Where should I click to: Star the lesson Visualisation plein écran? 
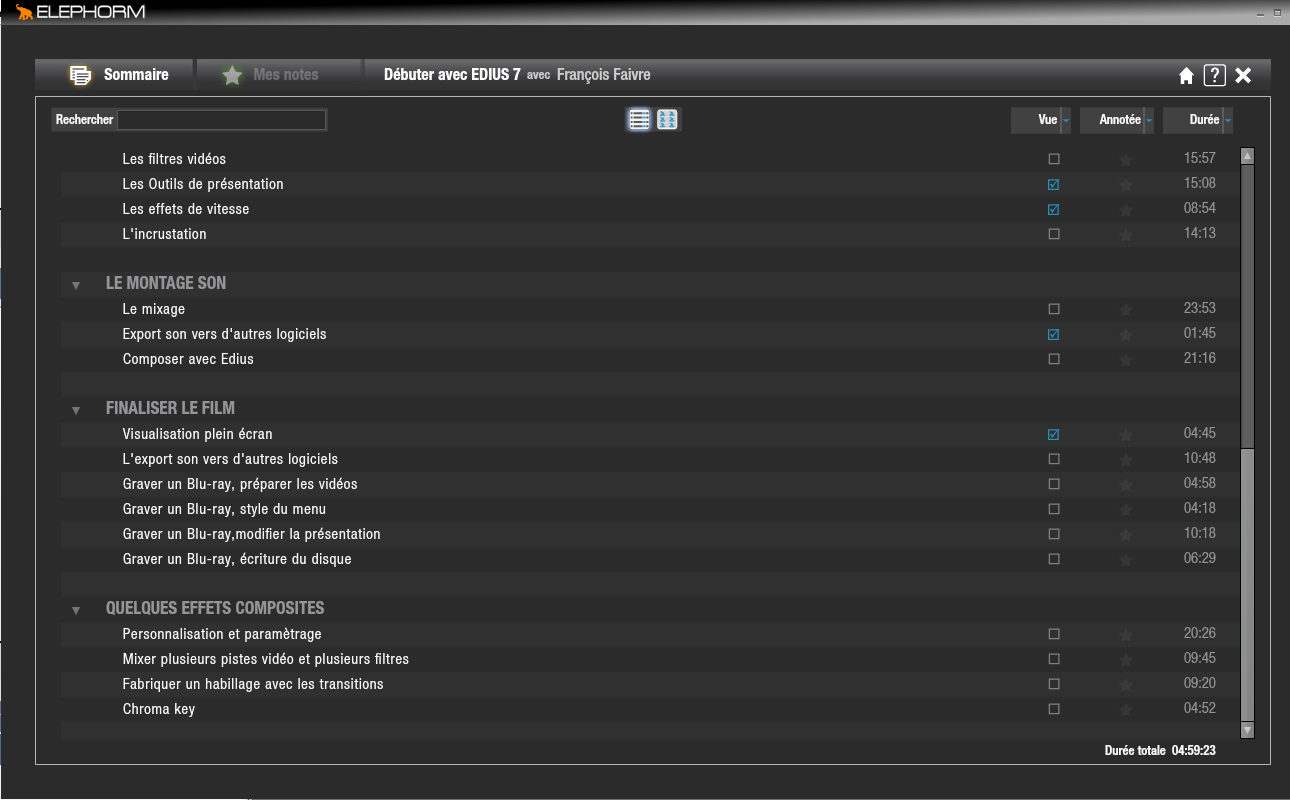pyautogui.click(x=1126, y=434)
